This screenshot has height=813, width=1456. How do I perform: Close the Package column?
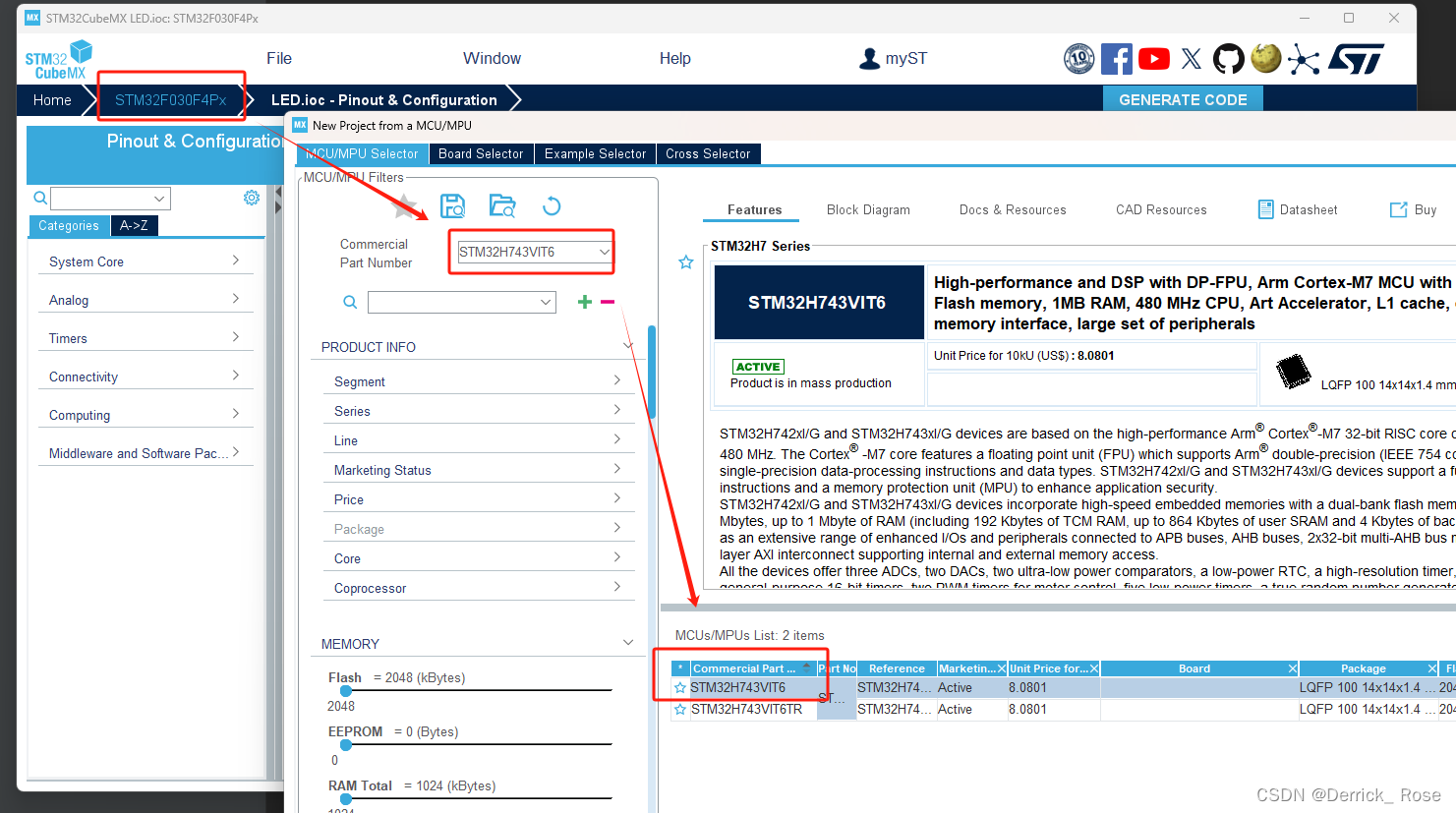click(x=1432, y=668)
